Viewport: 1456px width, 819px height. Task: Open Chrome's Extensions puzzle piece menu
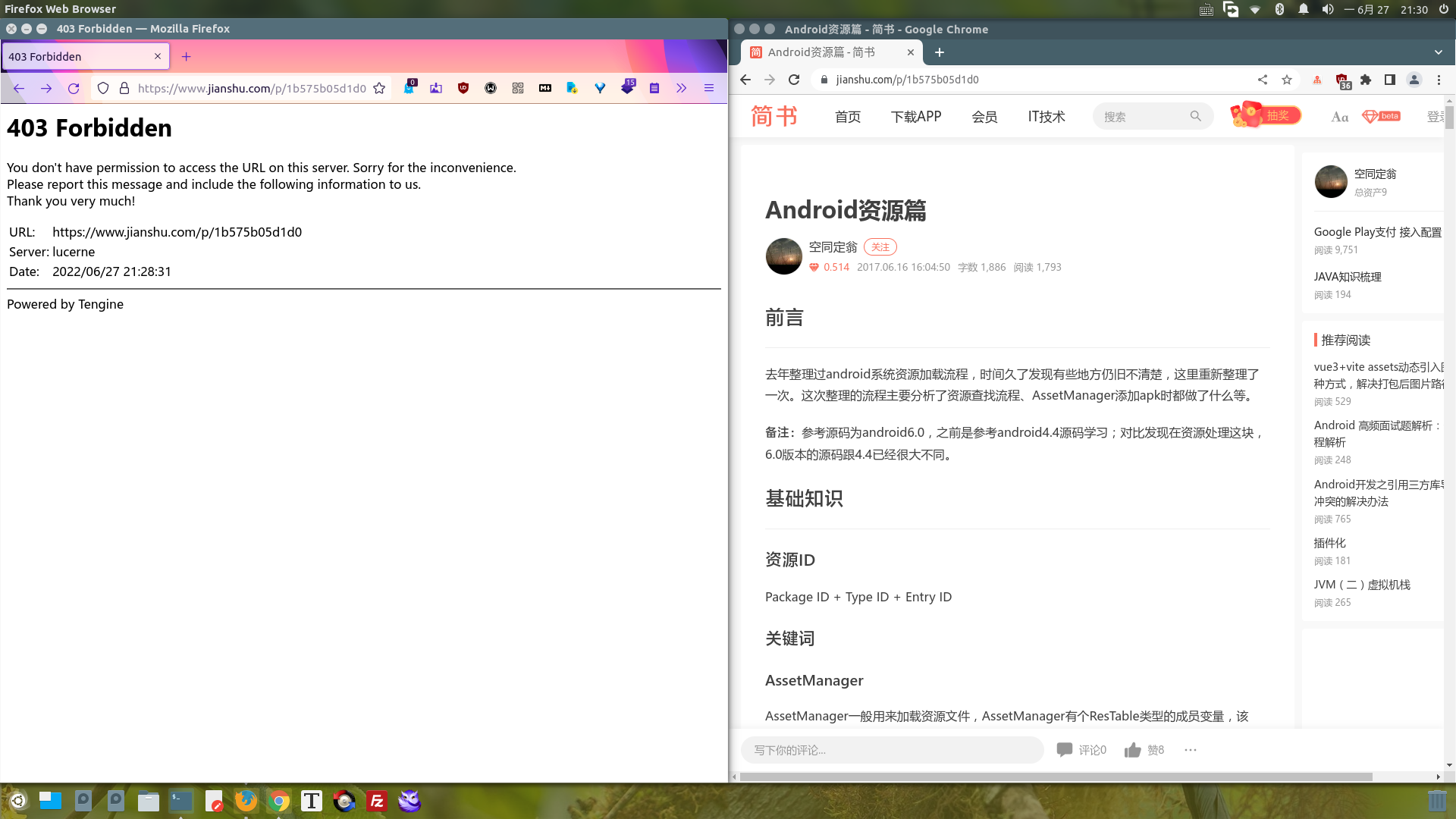pyautogui.click(x=1366, y=80)
